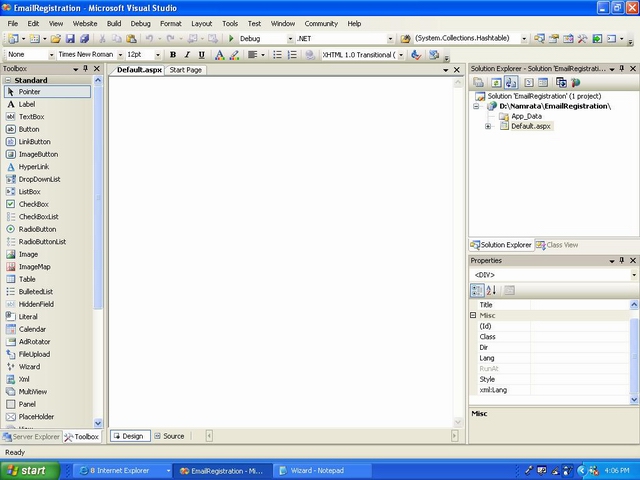The height and width of the screenshot is (480, 640).
Task: Switch to Source view
Action: tap(169, 436)
